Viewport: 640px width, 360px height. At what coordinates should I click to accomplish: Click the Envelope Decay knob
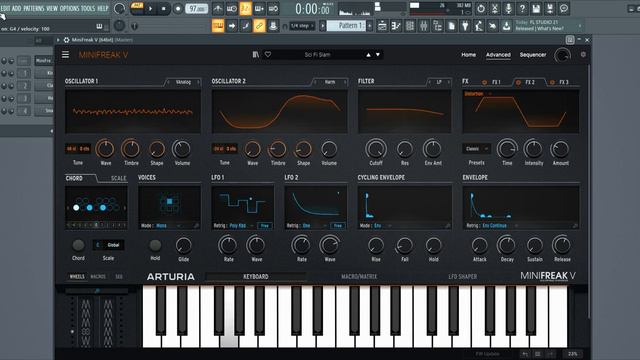point(506,245)
